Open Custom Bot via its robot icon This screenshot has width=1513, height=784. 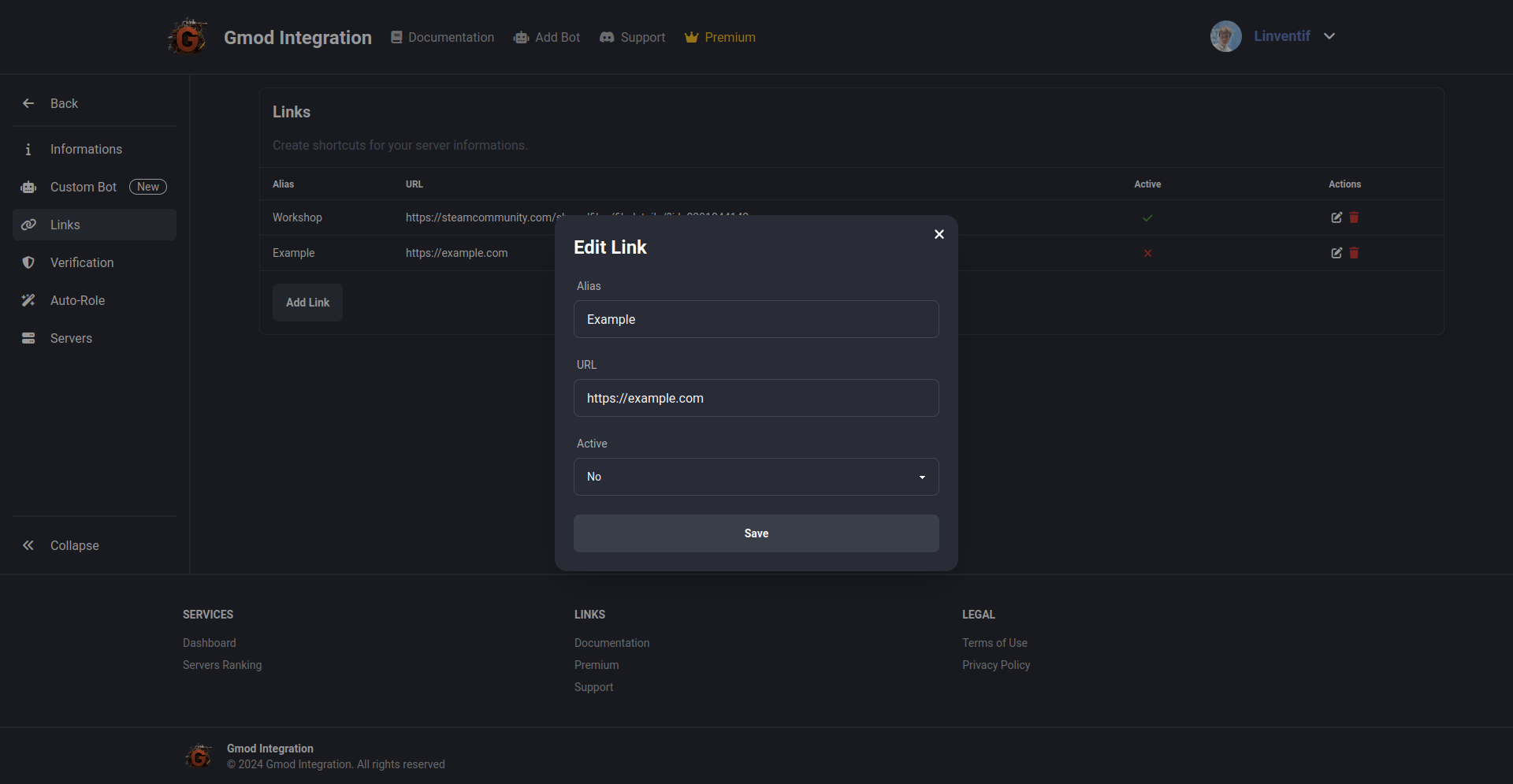pyautogui.click(x=28, y=187)
